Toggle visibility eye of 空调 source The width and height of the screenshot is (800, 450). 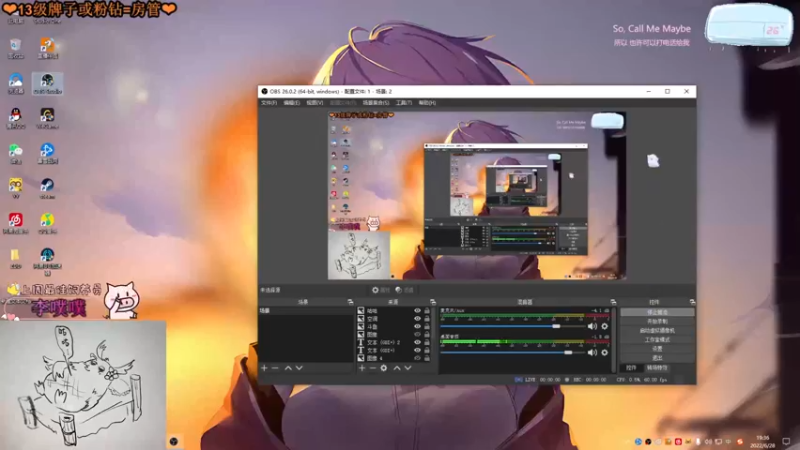[417, 318]
